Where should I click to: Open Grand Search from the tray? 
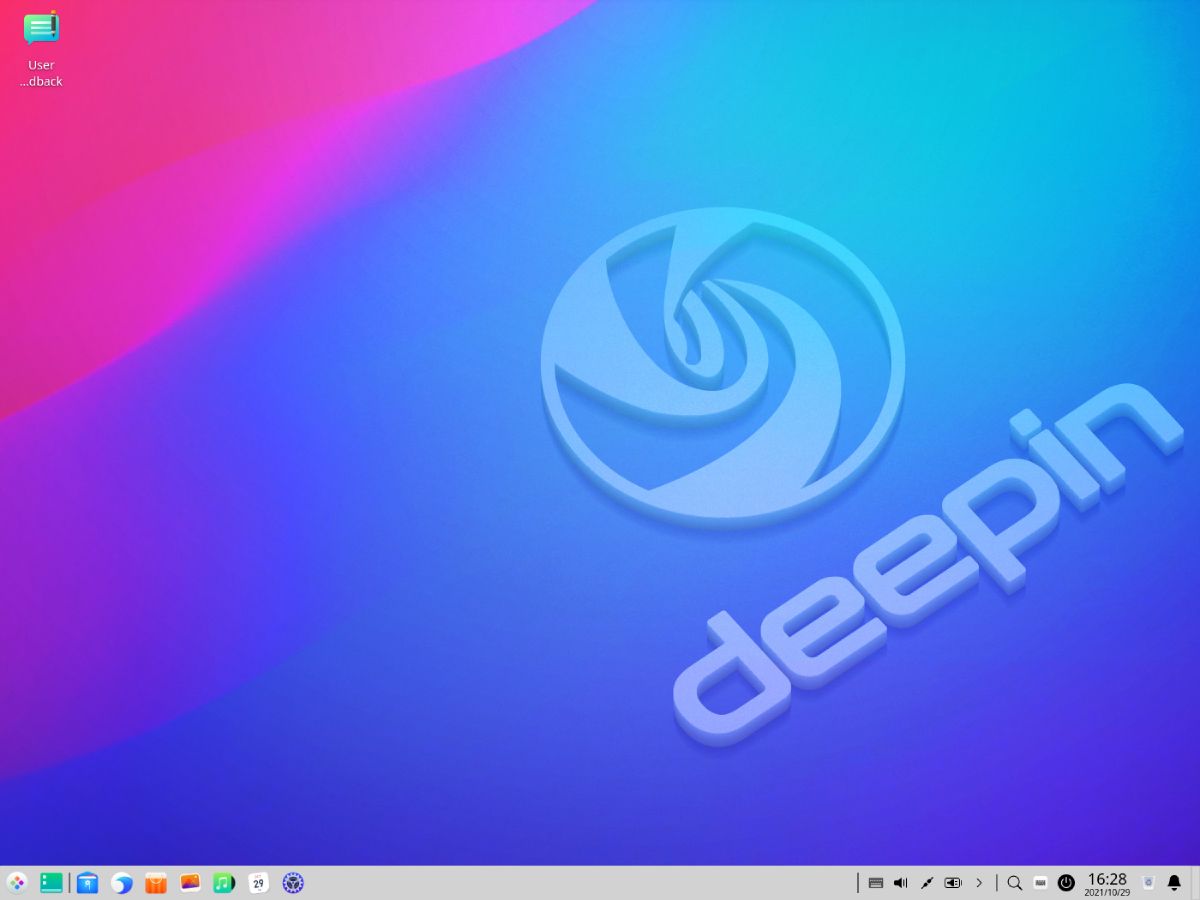[x=1014, y=883]
